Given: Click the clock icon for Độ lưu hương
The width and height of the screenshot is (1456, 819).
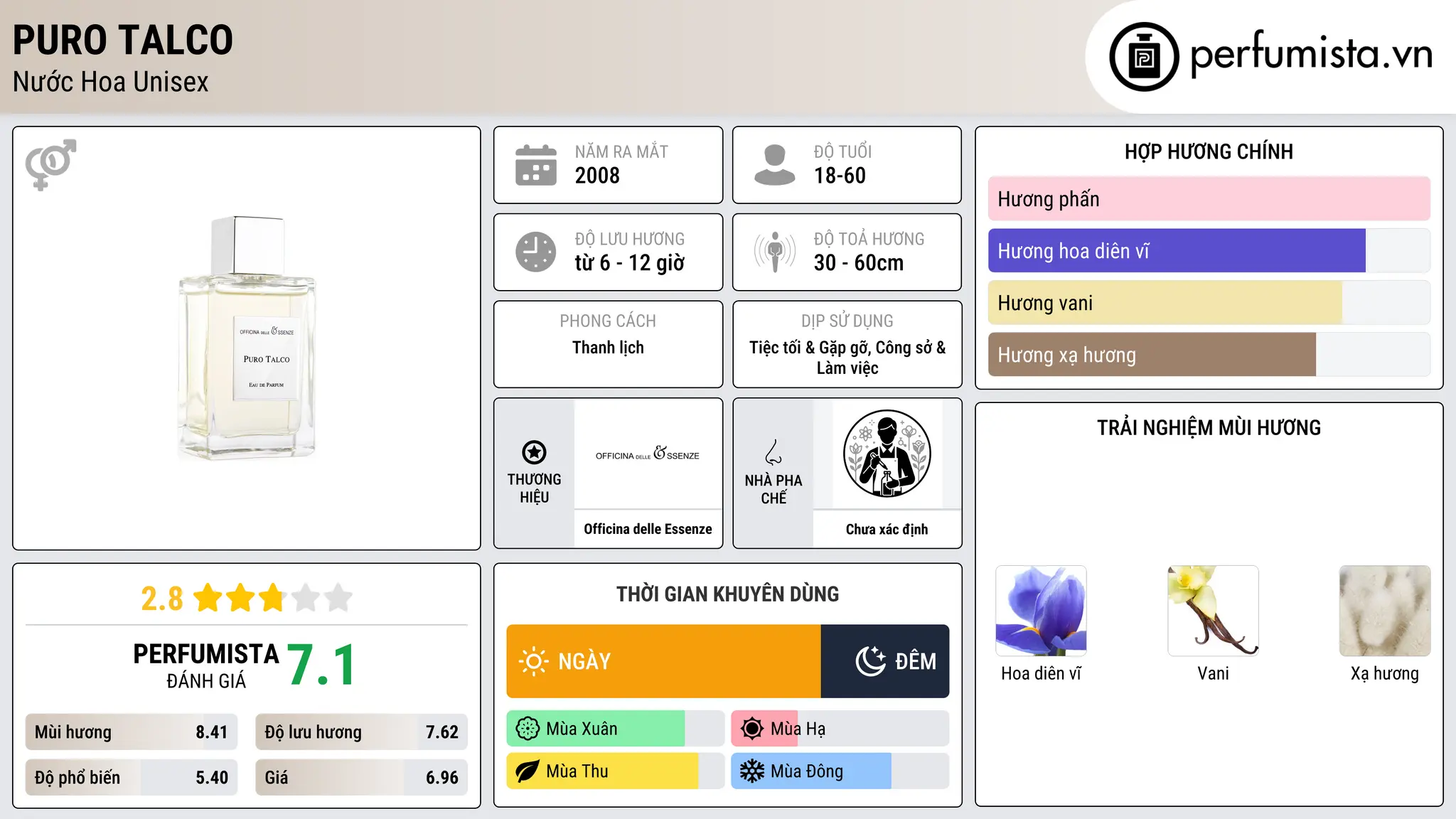Looking at the screenshot, I should click(536, 252).
